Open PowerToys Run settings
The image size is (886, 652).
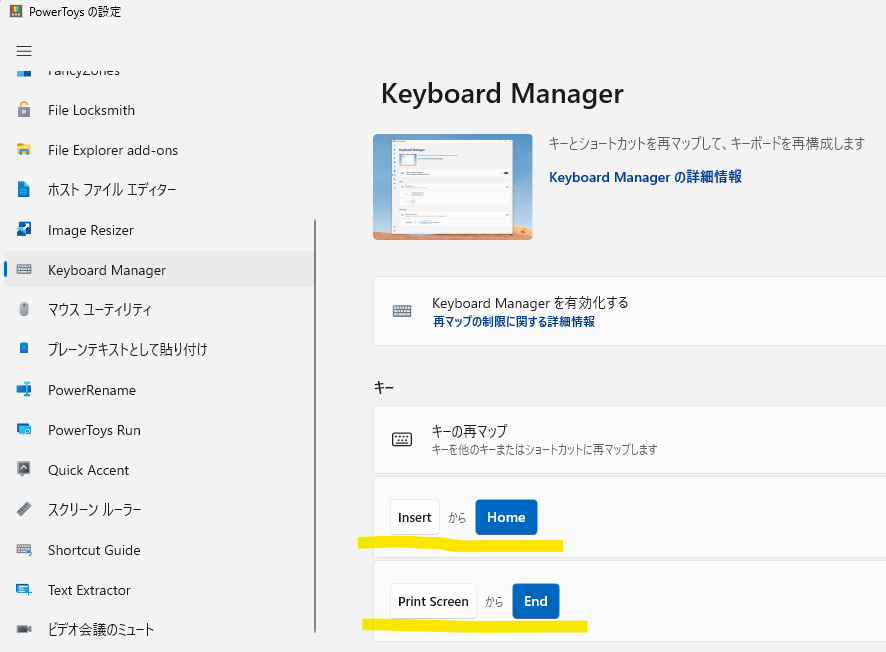(x=159, y=430)
